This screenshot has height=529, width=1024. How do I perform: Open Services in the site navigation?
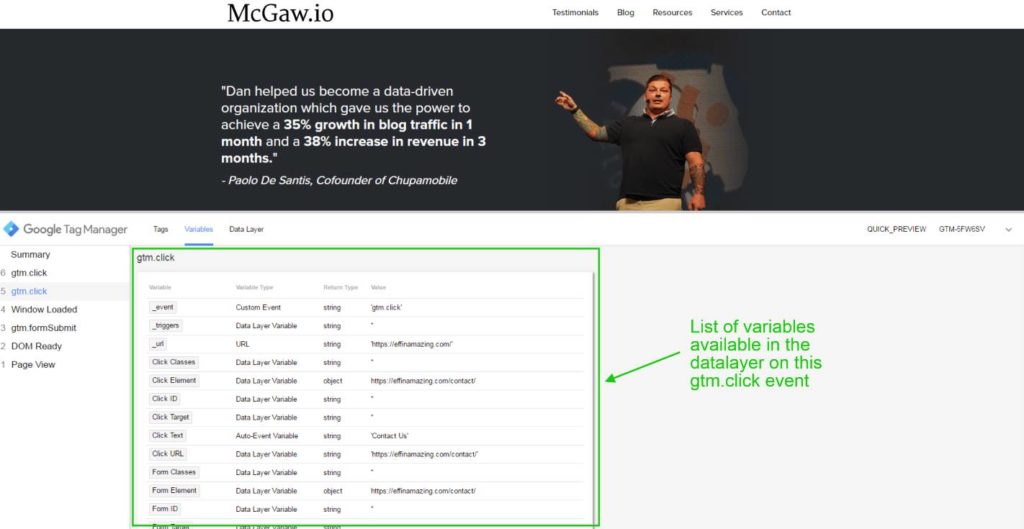(x=727, y=12)
